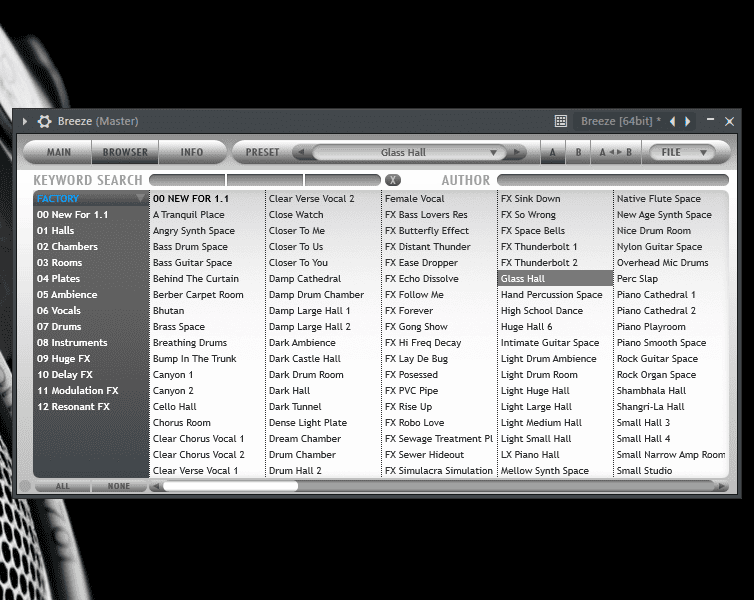Image resolution: width=754 pixels, height=600 pixels.
Task: Load preset A Tranquil Place
Action: click(188, 215)
